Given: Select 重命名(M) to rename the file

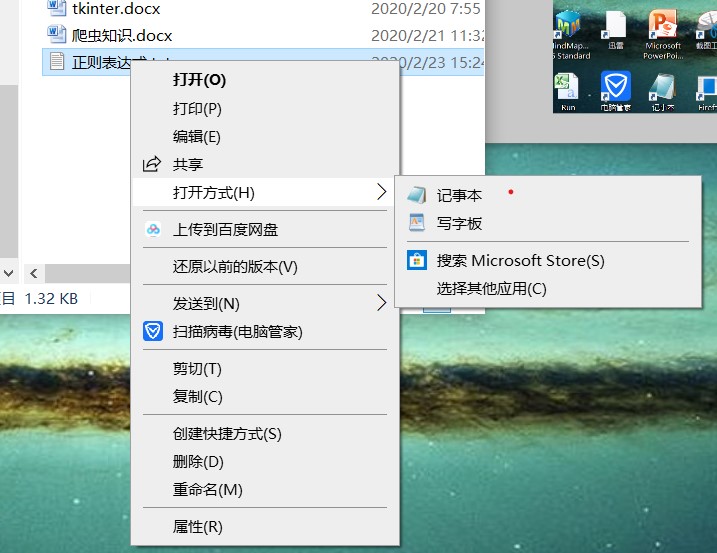Looking at the screenshot, I should pos(207,490).
